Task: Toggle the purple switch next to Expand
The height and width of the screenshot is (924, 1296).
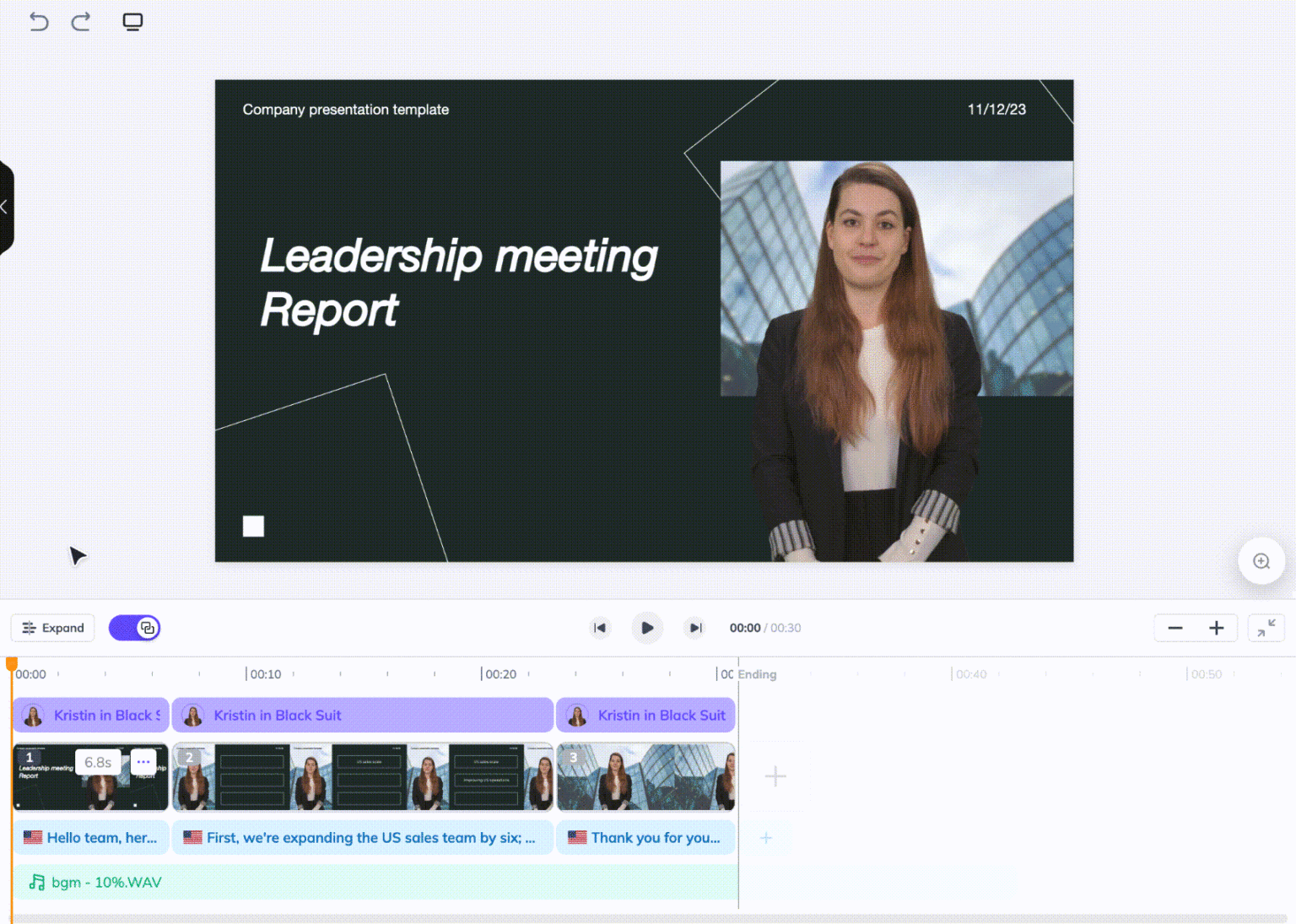Action: pyautogui.click(x=134, y=628)
